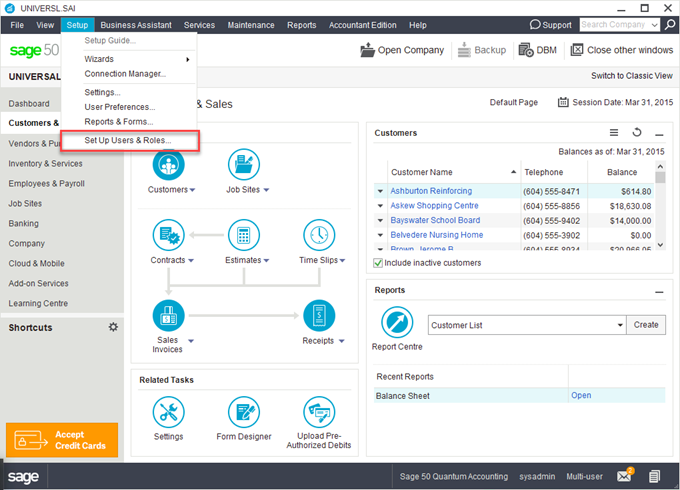Viewport: 680px width, 490px height.
Task: Expand the Customers icon dropdown arrow
Action: 193,190
